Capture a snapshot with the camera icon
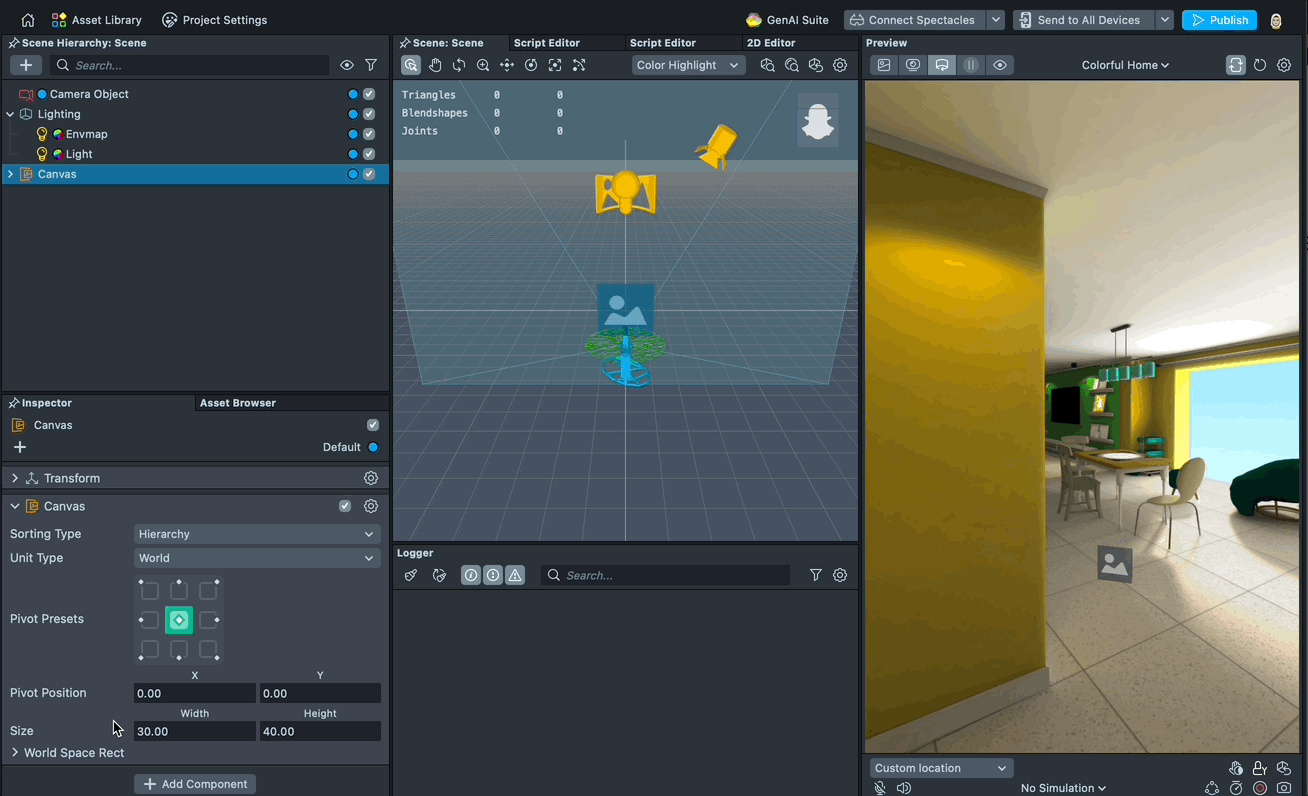The width and height of the screenshot is (1308, 796). click(x=1283, y=787)
